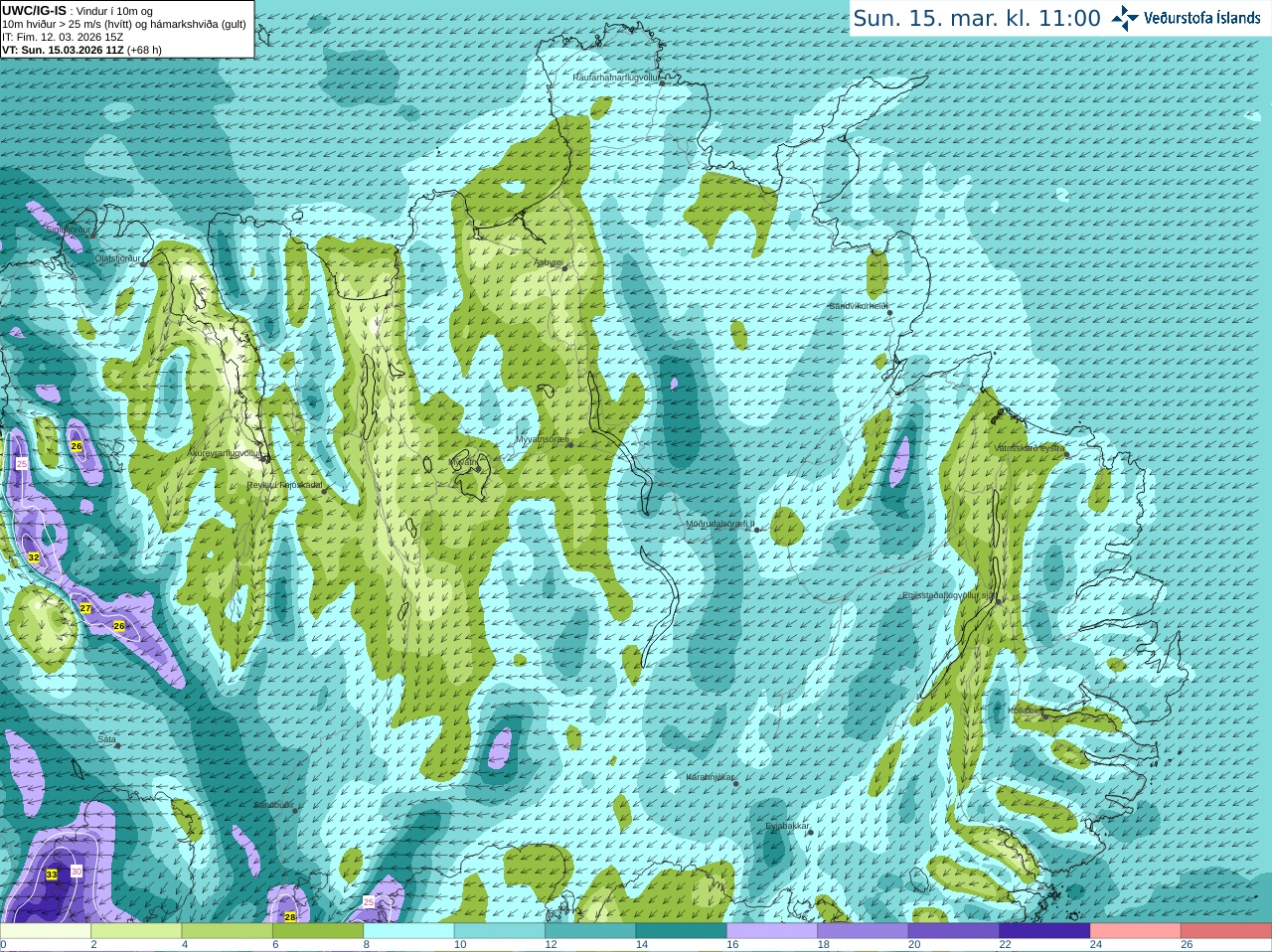Pick the 12–14 m/s teal legend swatch
The height and width of the screenshot is (952, 1272).
pos(590,931)
